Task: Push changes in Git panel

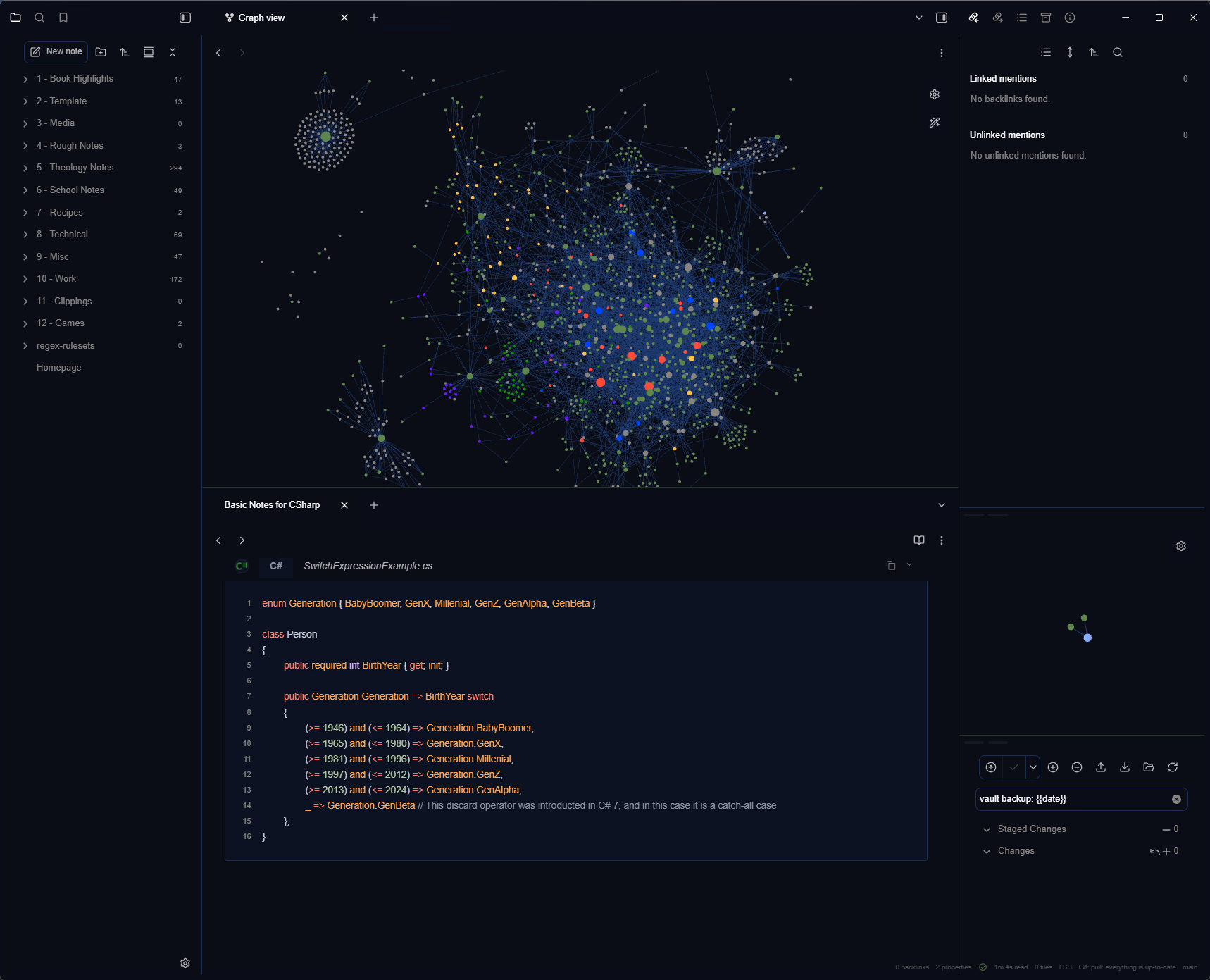Action: coord(1101,767)
